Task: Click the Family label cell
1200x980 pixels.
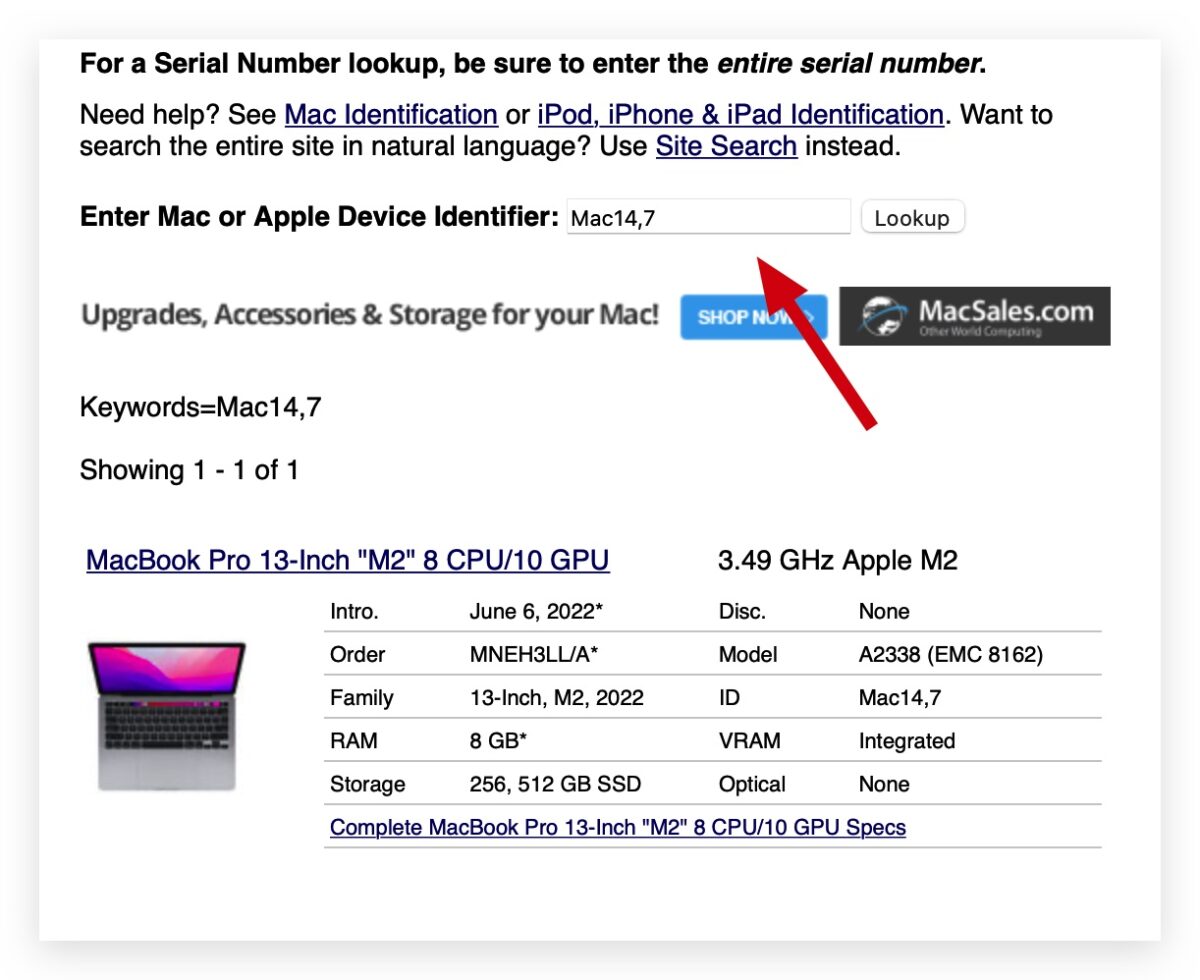Action: (x=361, y=698)
